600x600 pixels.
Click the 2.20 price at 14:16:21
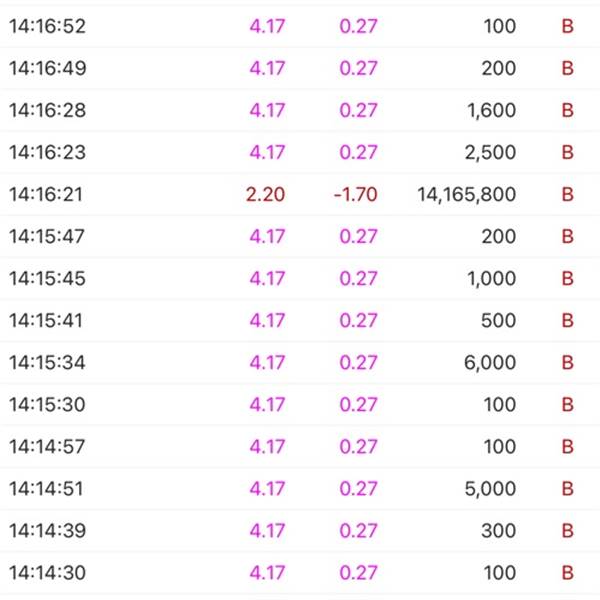266,194
